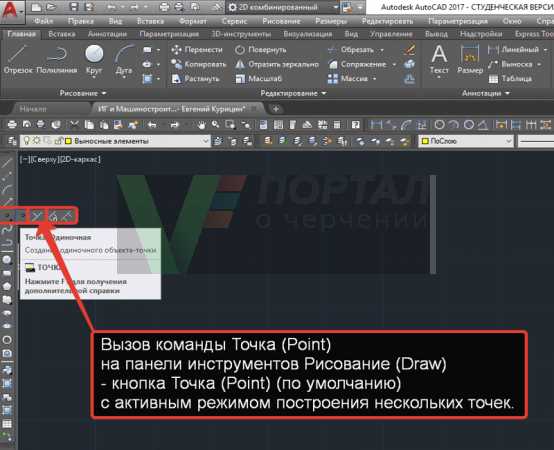
Task: Open the Рисование menu
Action: coord(281,21)
